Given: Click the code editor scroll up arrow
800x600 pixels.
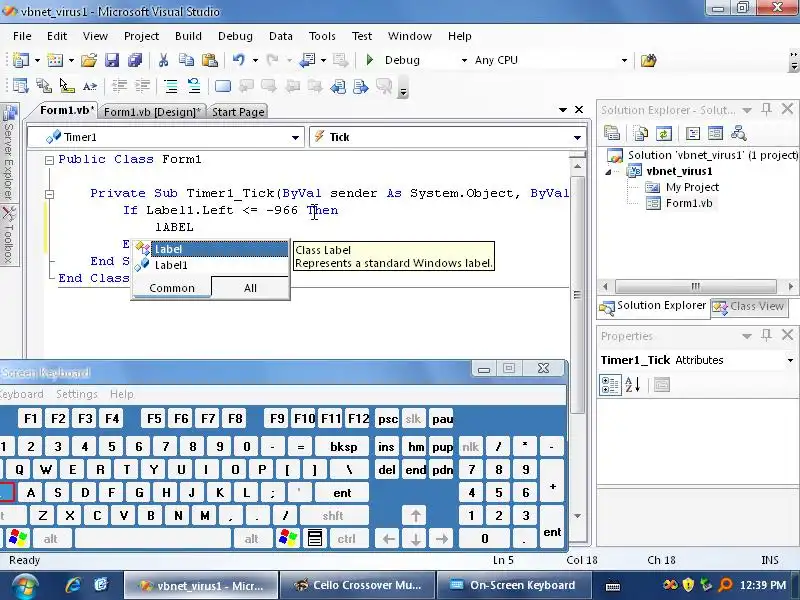Looking at the screenshot, I should pos(577,166).
